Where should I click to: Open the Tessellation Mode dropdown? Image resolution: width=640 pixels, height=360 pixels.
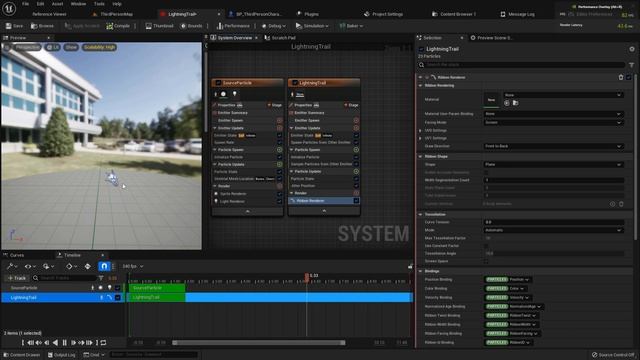click(x=553, y=230)
